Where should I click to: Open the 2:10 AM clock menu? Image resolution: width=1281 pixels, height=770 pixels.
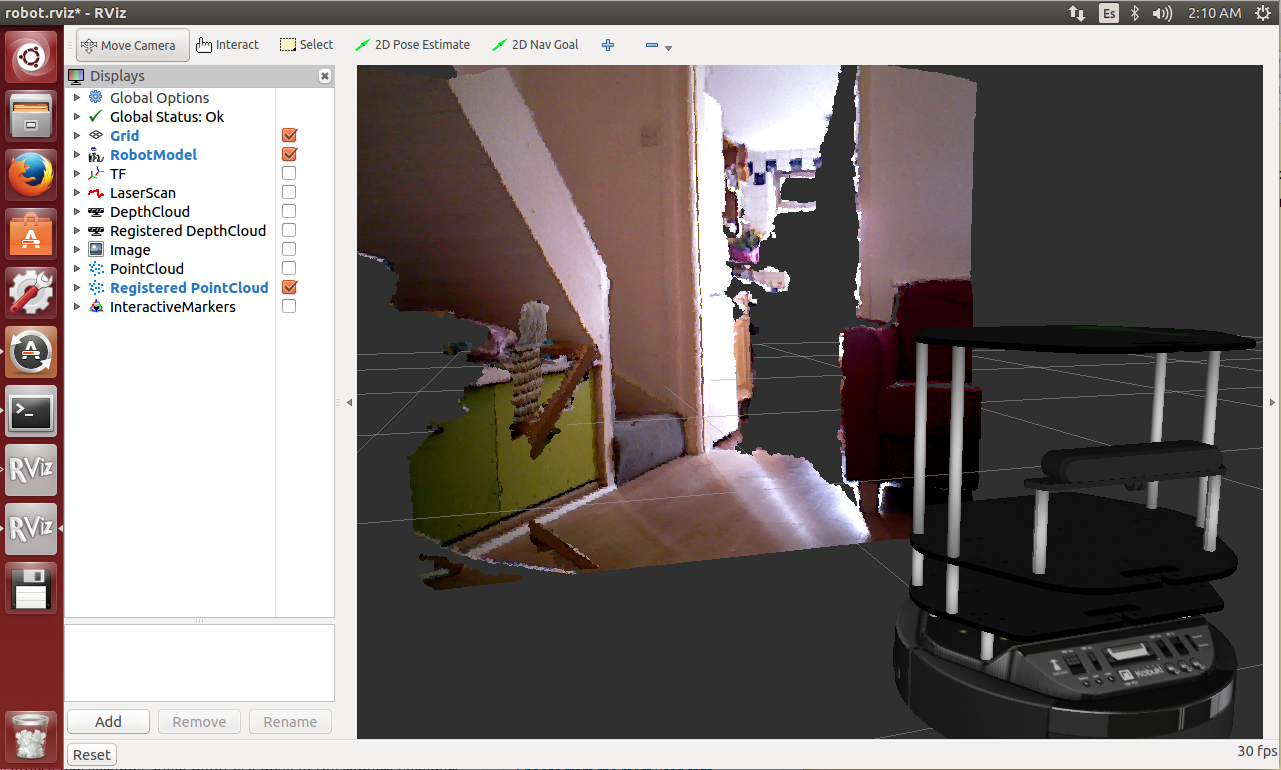pyautogui.click(x=1215, y=13)
